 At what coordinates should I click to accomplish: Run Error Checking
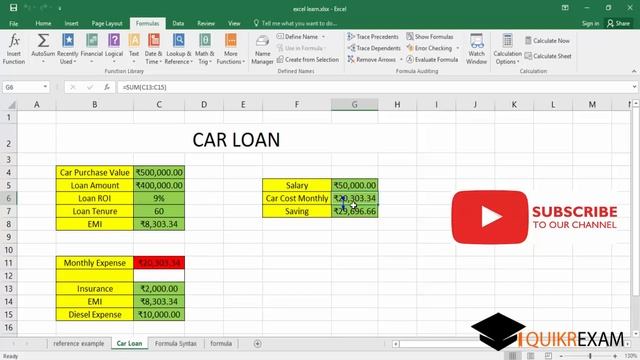(x=429, y=48)
